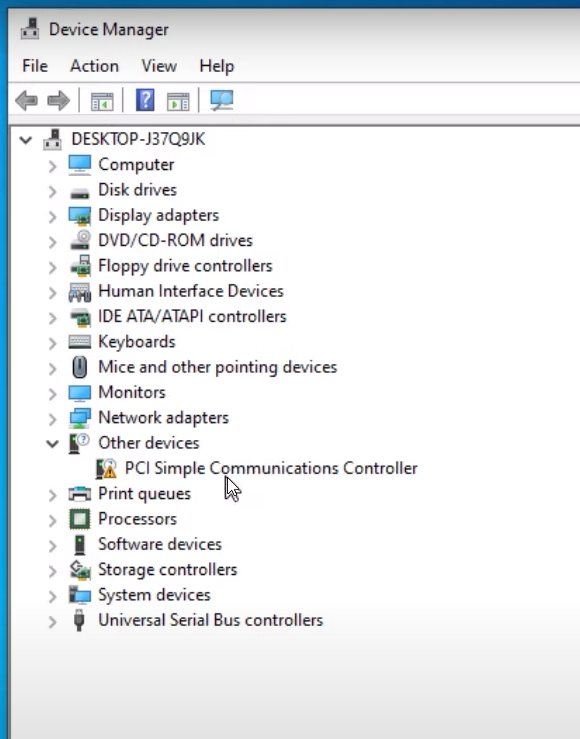This screenshot has width=580, height=739.
Task: Select the Storage controllers label
Action: coord(167,570)
